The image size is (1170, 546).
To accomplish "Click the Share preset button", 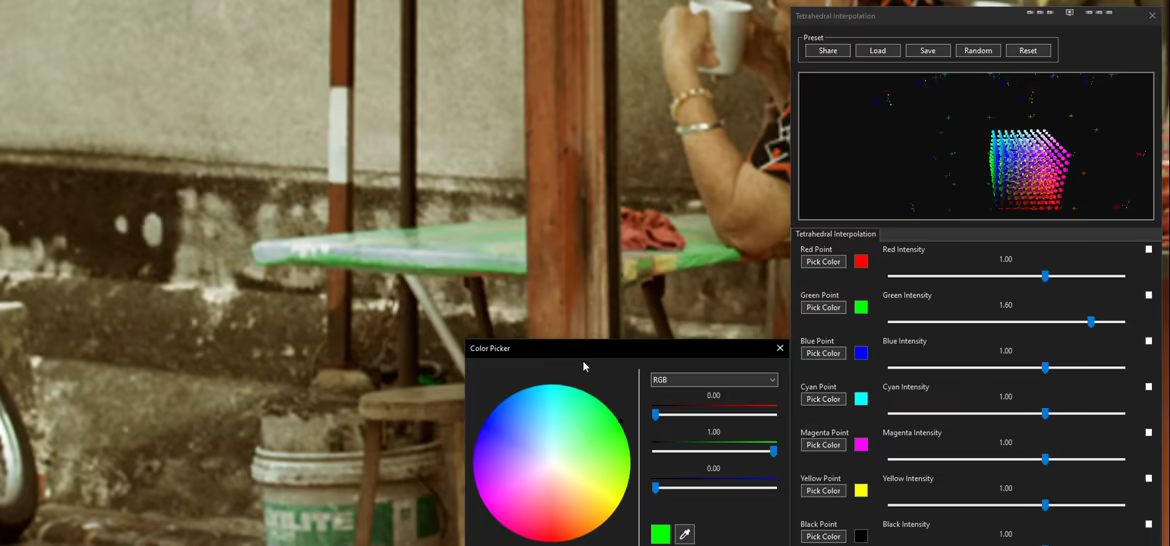I will pyautogui.click(x=828, y=51).
